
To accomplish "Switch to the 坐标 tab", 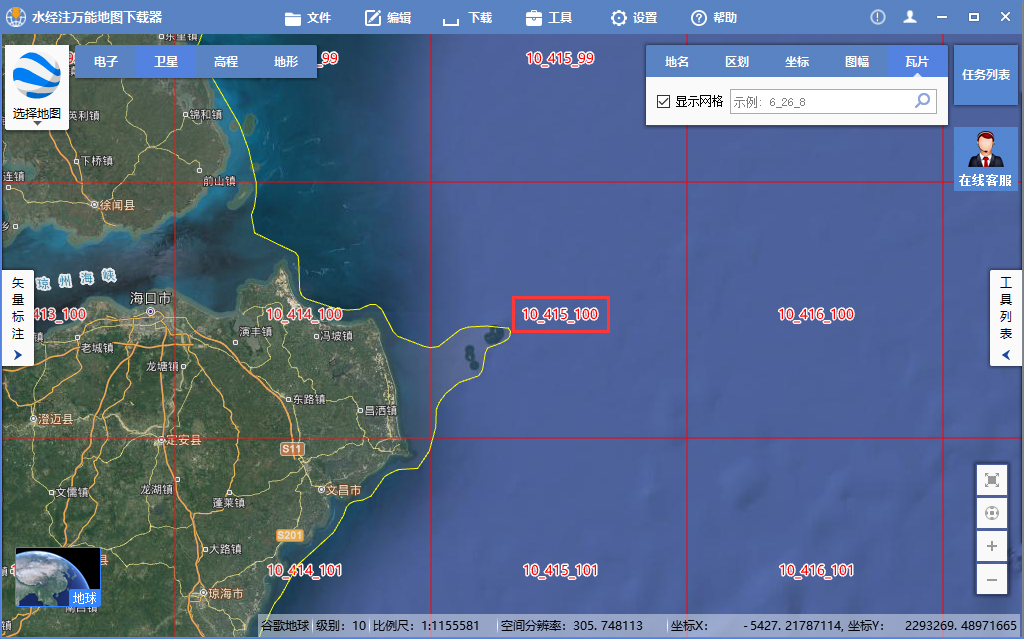I will tap(797, 62).
